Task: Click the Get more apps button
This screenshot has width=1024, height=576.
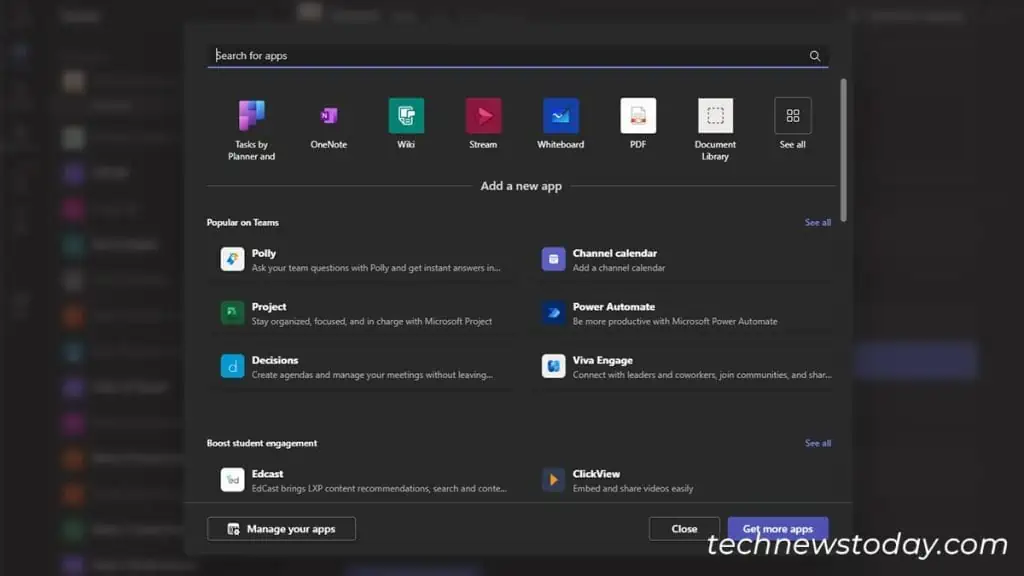Action: 778,529
